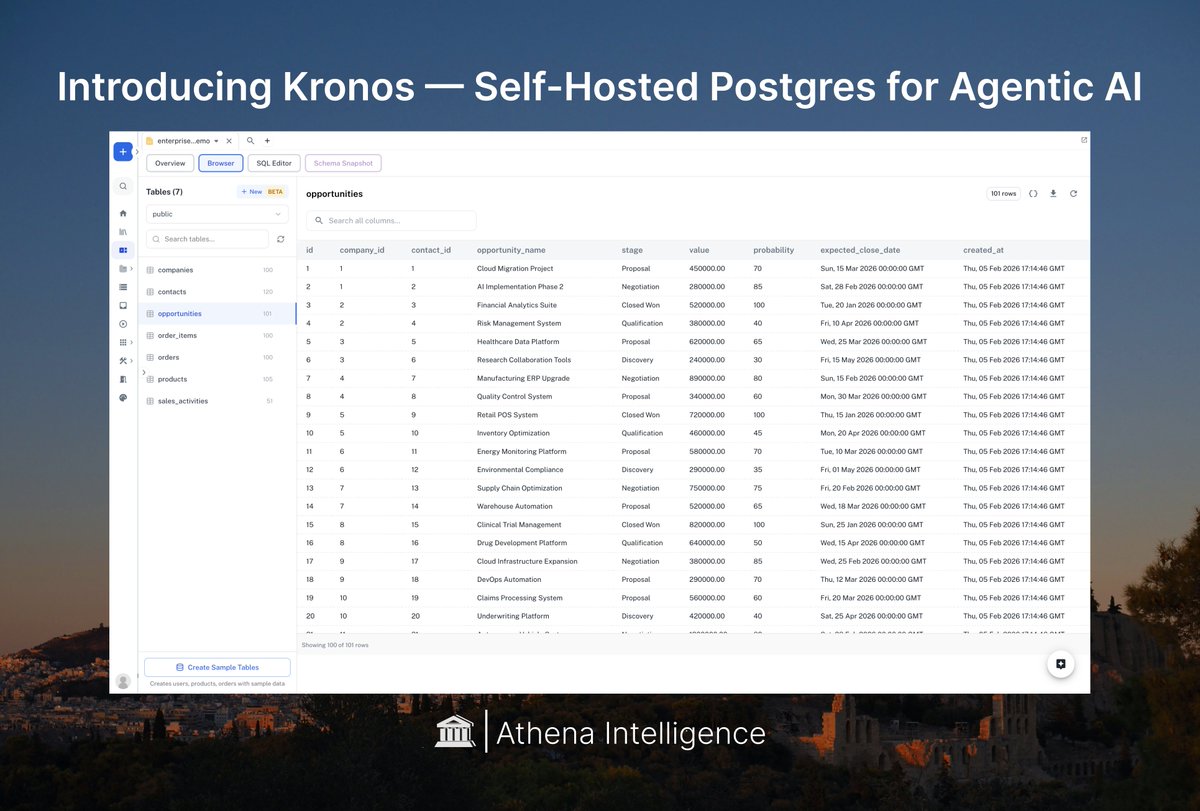Click the probability column header
The image size is (1200, 811).
[x=773, y=250]
